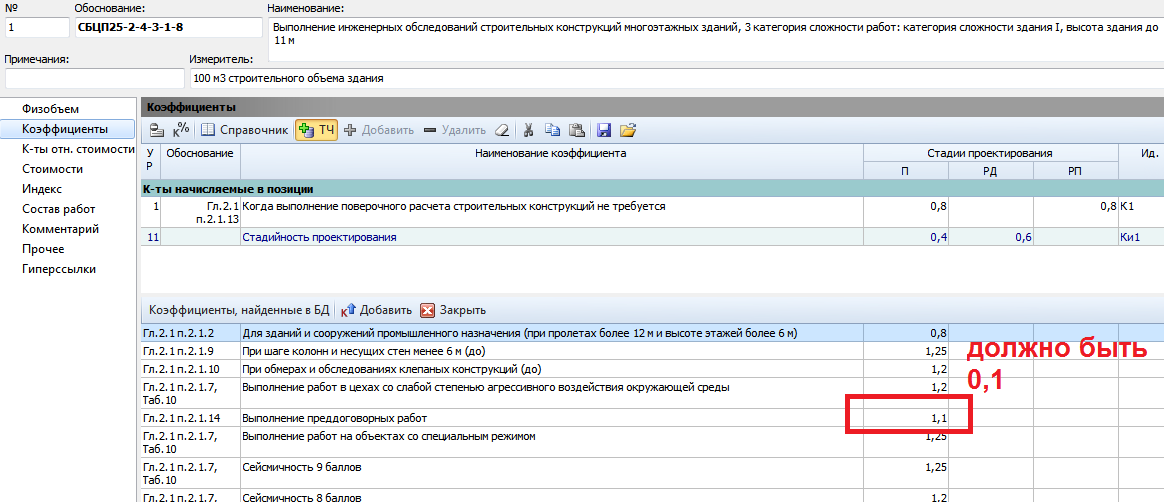Click the open folder icon
Image resolution: width=1164 pixels, height=502 pixels.
629,130
